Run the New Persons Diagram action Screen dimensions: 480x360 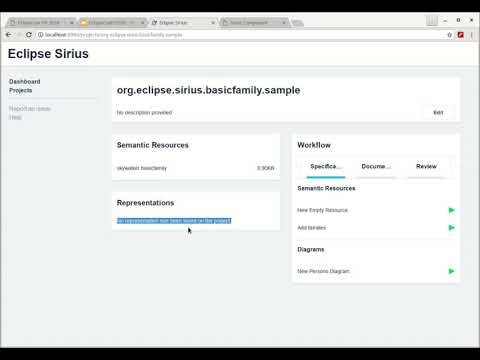[x=451, y=271]
